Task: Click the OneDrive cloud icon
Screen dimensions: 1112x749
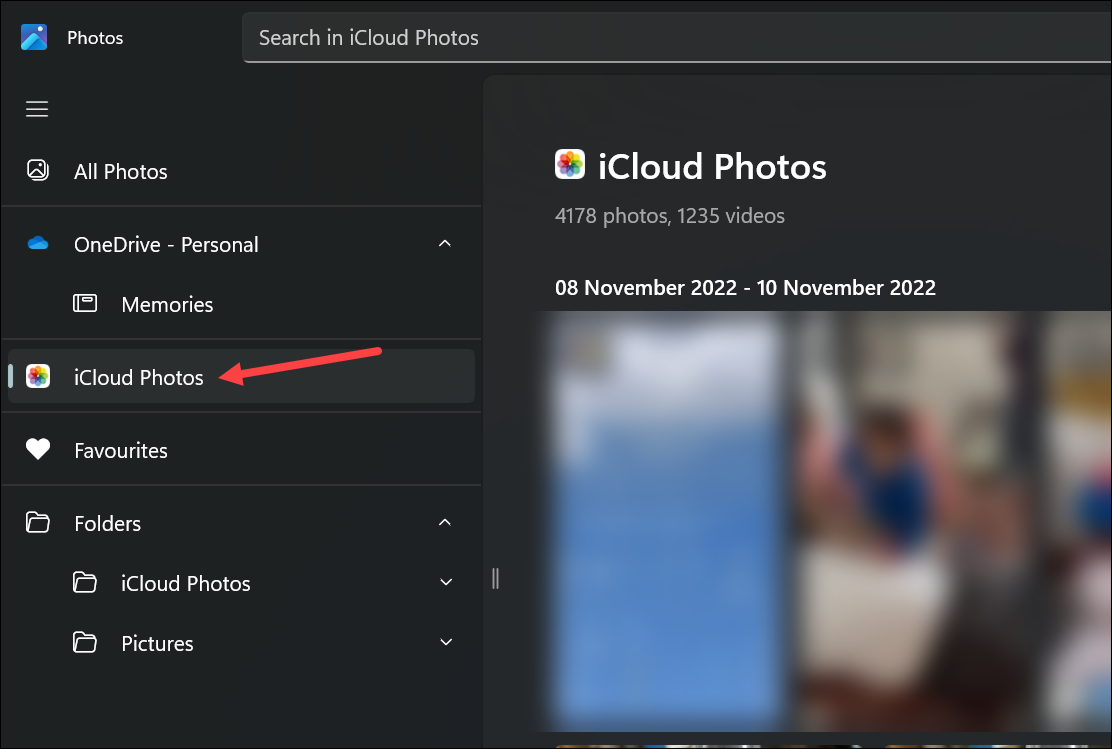Action: coord(37,243)
